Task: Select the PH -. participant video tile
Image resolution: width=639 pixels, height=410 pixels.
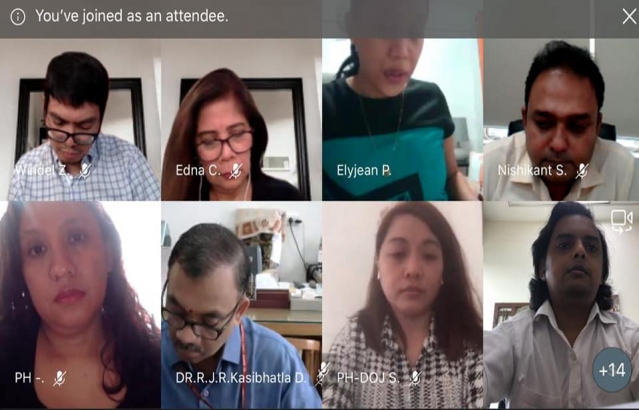Action: coord(80,305)
